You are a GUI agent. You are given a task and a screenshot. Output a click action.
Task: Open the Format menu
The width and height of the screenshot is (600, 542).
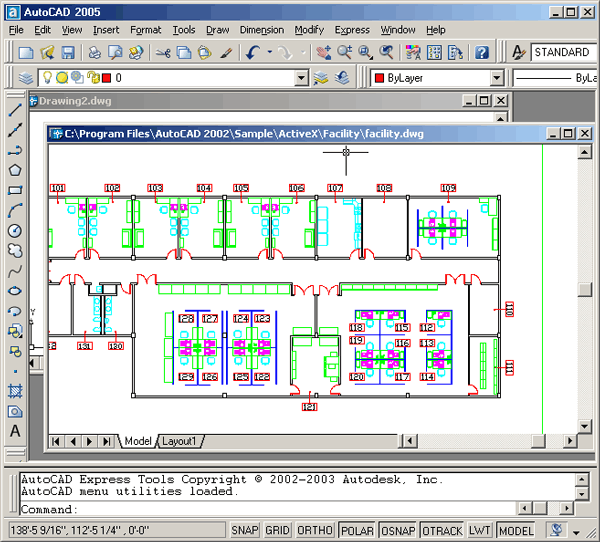pyautogui.click(x=145, y=30)
